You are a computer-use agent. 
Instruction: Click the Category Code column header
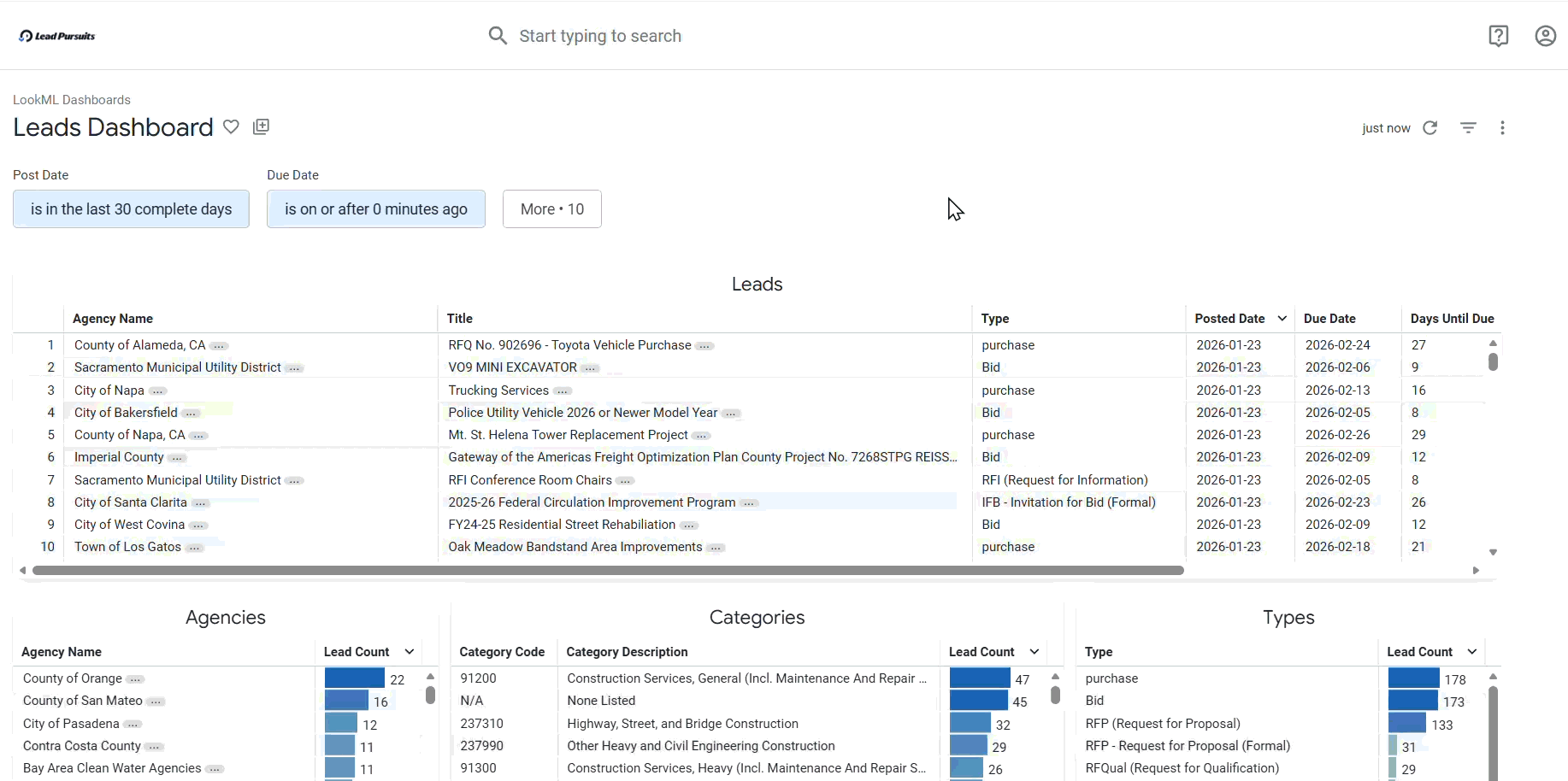(x=502, y=652)
